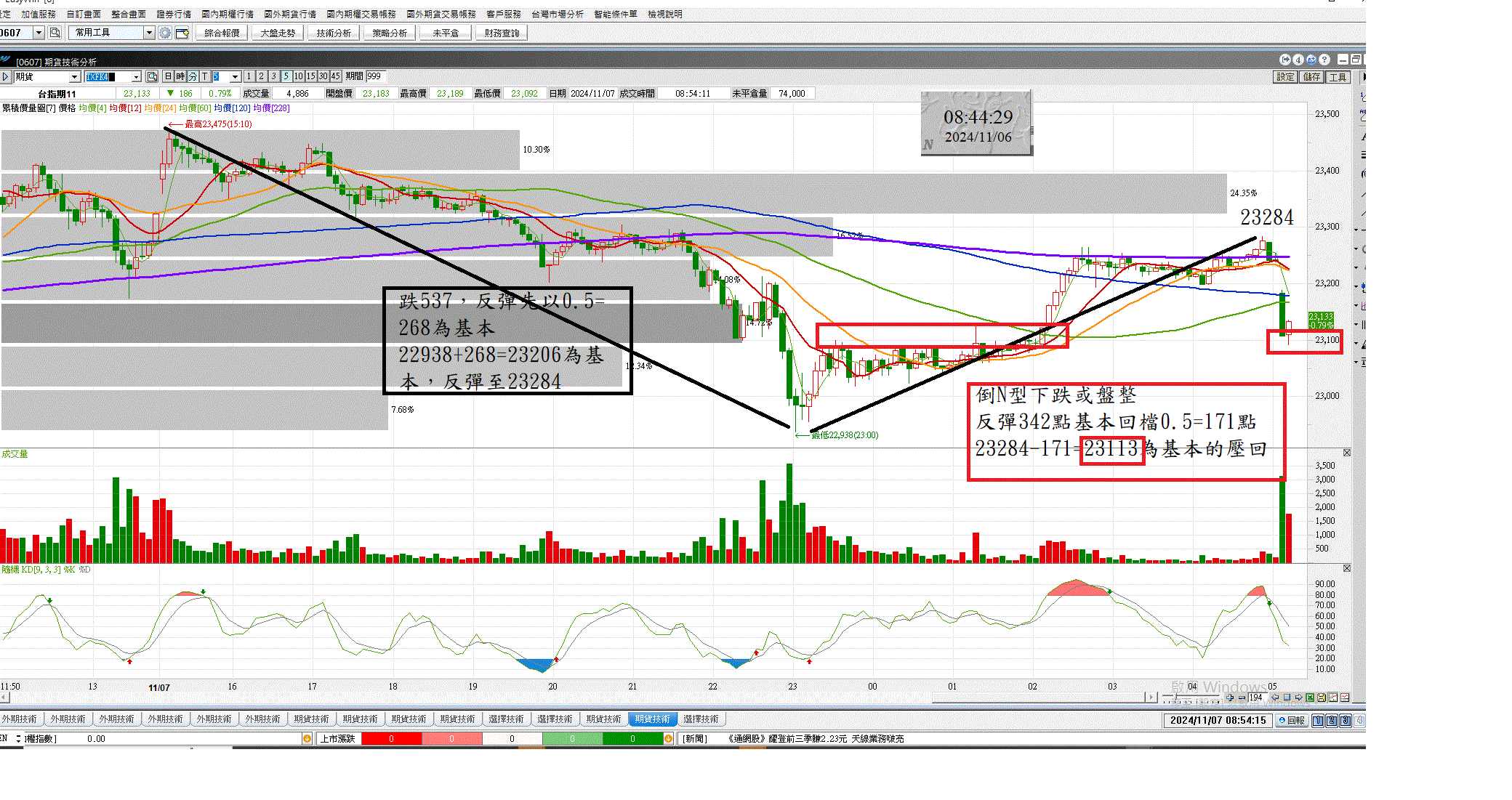
Task: Open the 客戶服務 menu
Action: (x=504, y=14)
